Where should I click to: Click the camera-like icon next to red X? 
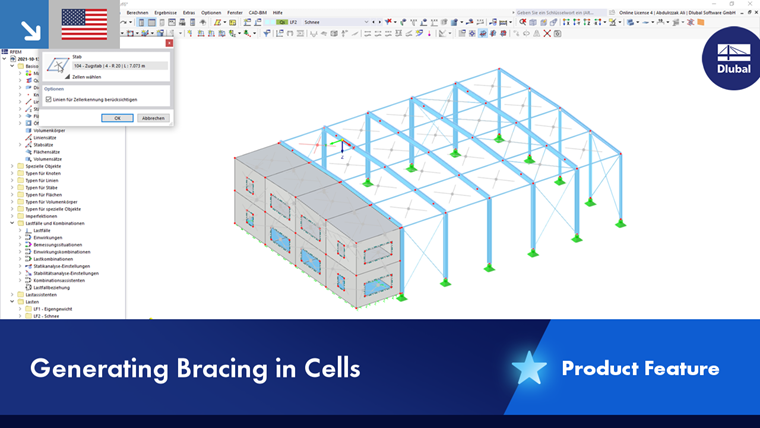[558, 33]
